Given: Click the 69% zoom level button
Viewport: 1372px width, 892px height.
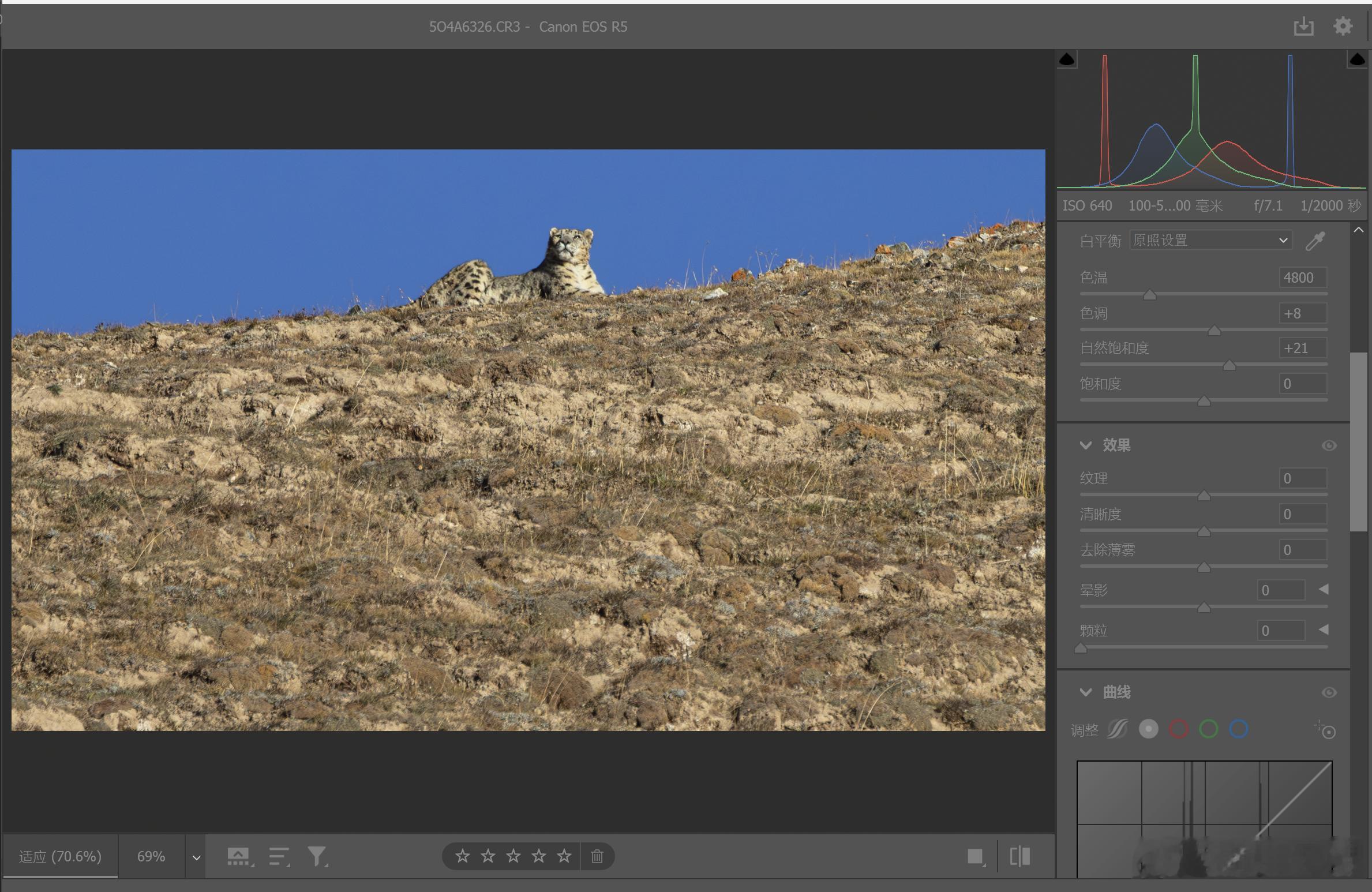Looking at the screenshot, I should click(151, 856).
